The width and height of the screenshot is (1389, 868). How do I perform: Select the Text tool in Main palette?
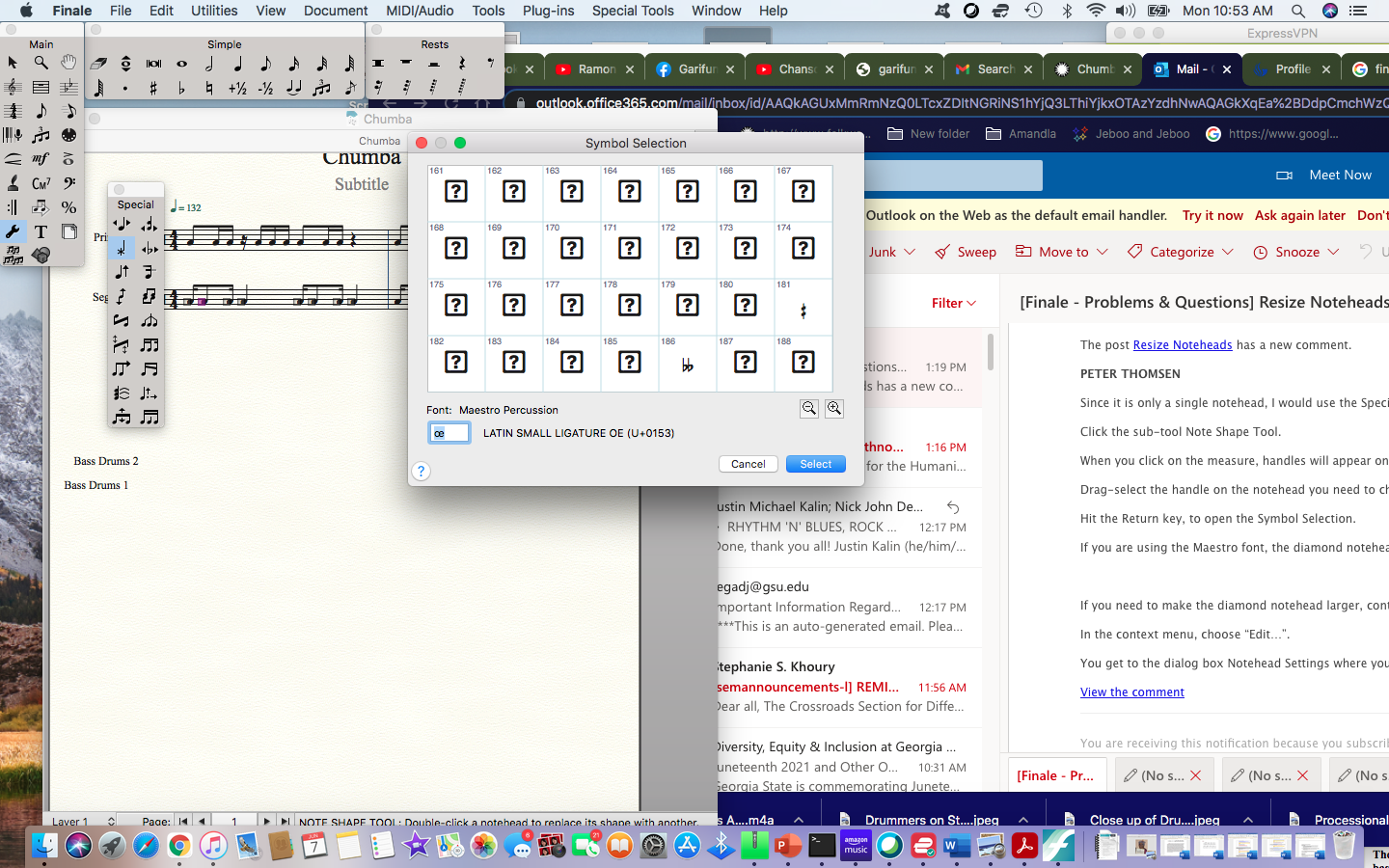coord(41,231)
